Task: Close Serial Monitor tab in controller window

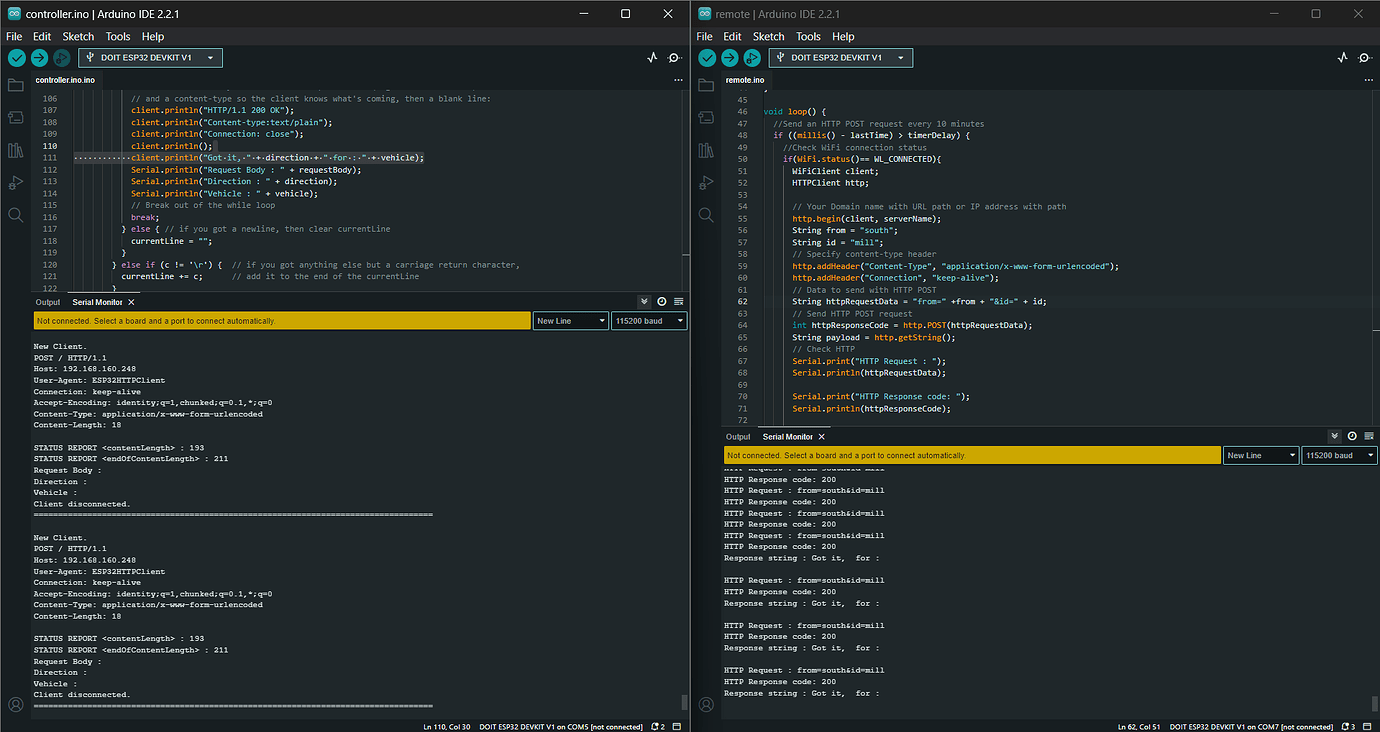Action: [x=131, y=302]
